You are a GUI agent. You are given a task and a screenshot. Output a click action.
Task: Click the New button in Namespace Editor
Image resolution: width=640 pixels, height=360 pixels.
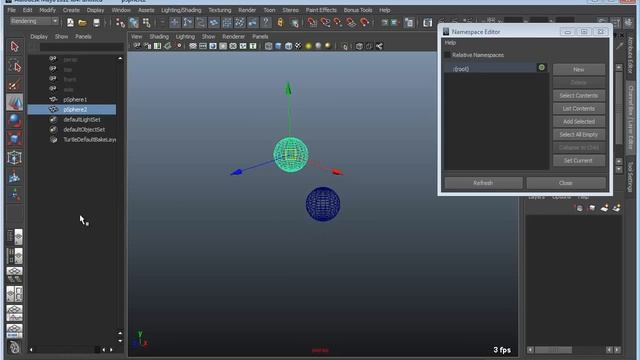pos(579,69)
